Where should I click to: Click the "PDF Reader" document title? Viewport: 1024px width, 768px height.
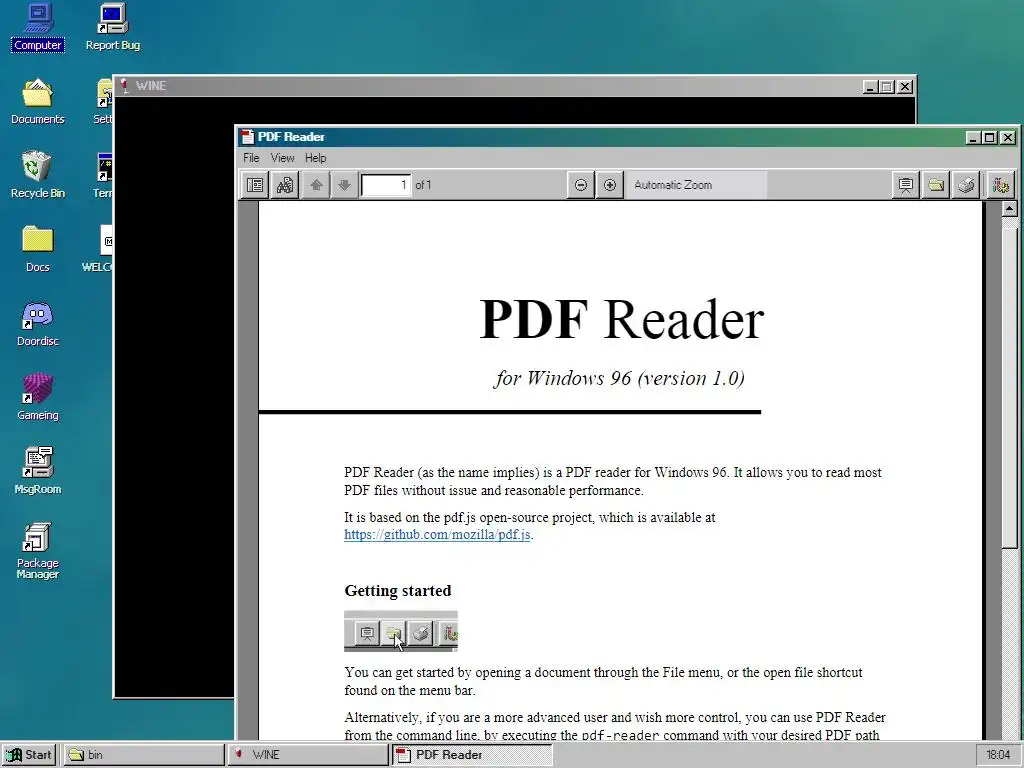click(621, 320)
